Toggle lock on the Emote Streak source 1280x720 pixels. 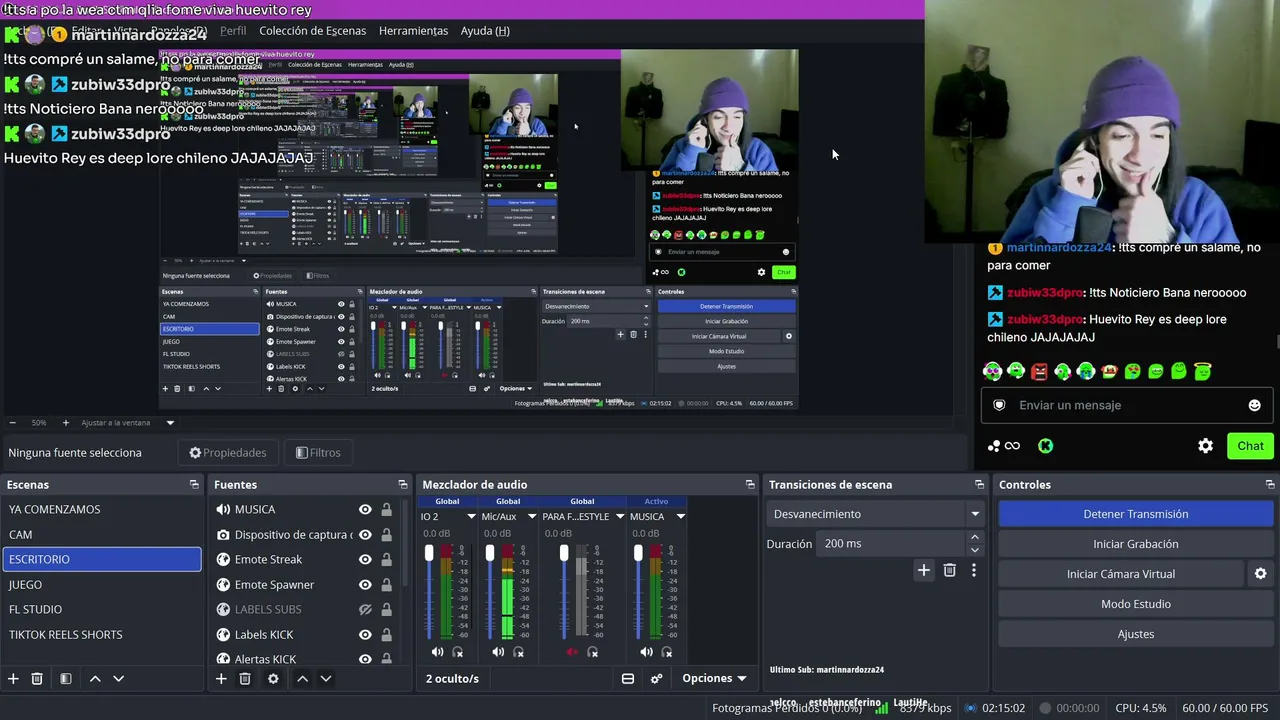pos(386,559)
